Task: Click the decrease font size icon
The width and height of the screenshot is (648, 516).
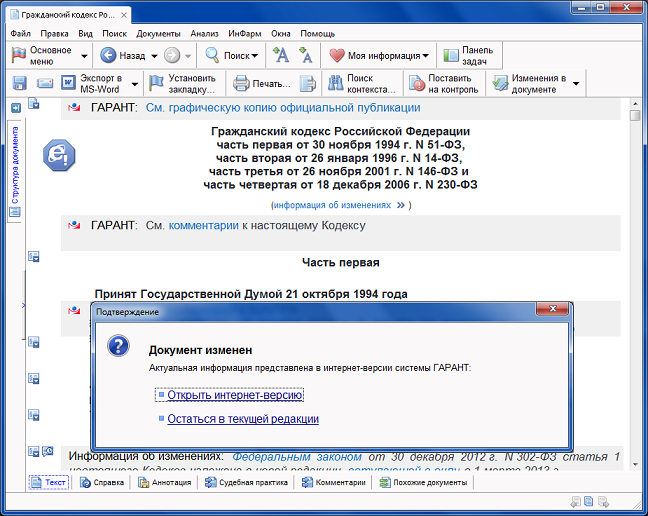Action: (306, 56)
